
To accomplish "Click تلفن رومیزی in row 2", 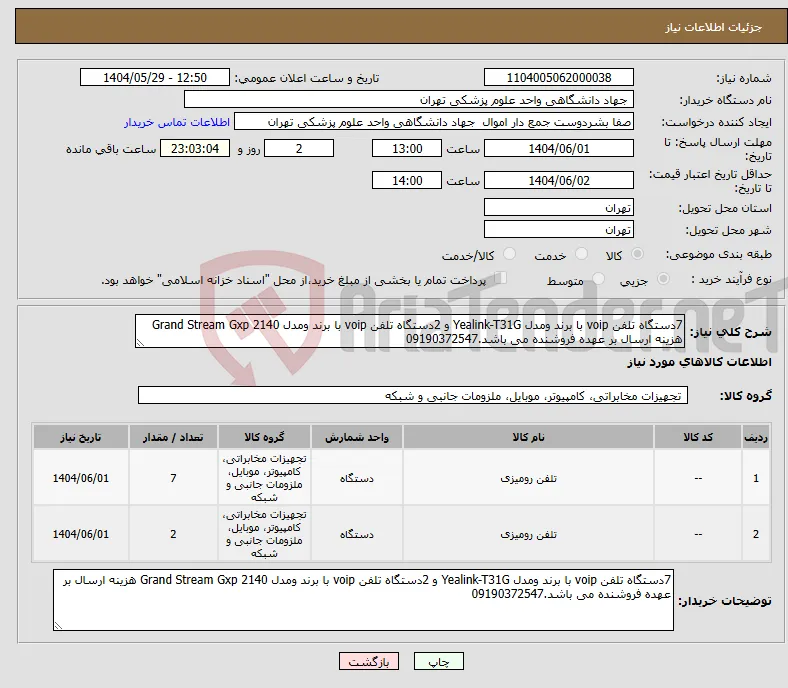I will click(x=528, y=534).
